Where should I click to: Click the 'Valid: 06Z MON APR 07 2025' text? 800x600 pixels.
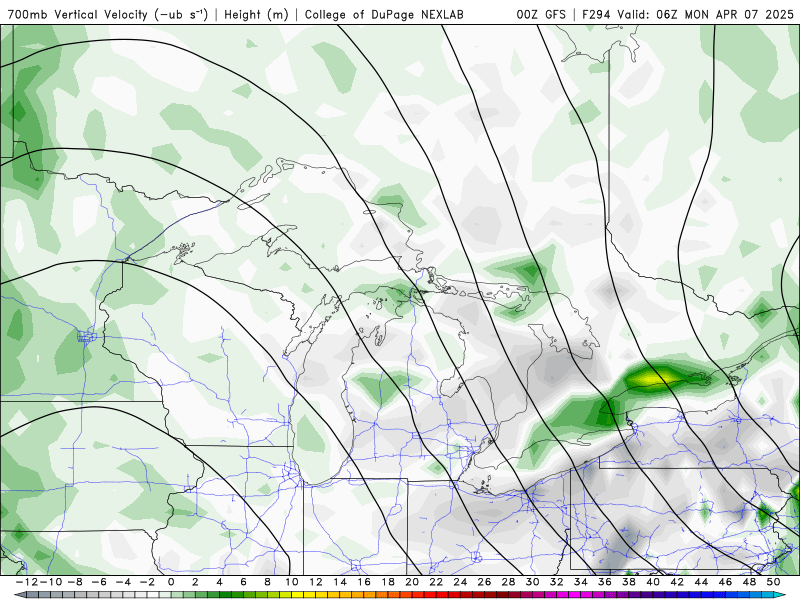pyautogui.click(x=706, y=14)
